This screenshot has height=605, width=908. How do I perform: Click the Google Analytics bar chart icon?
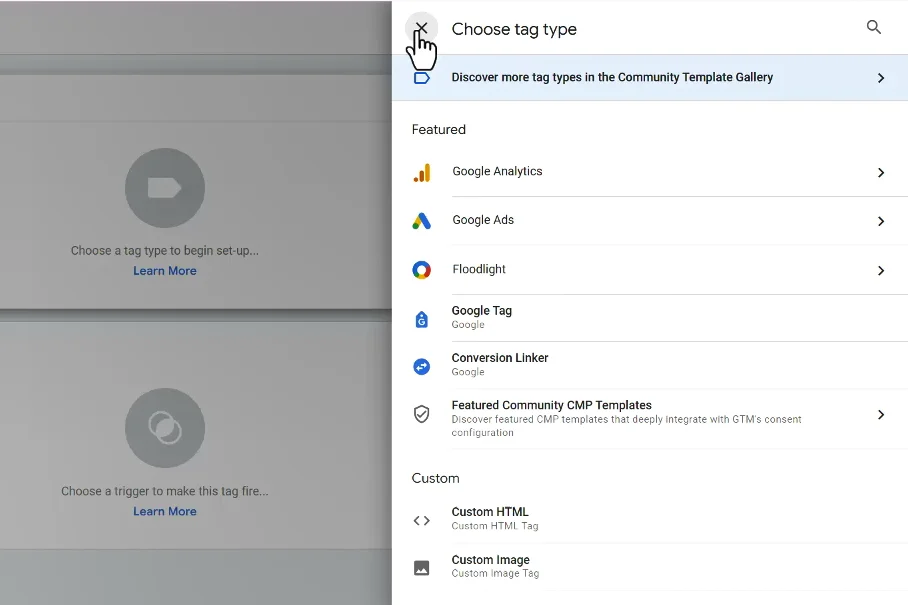[422, 173]
